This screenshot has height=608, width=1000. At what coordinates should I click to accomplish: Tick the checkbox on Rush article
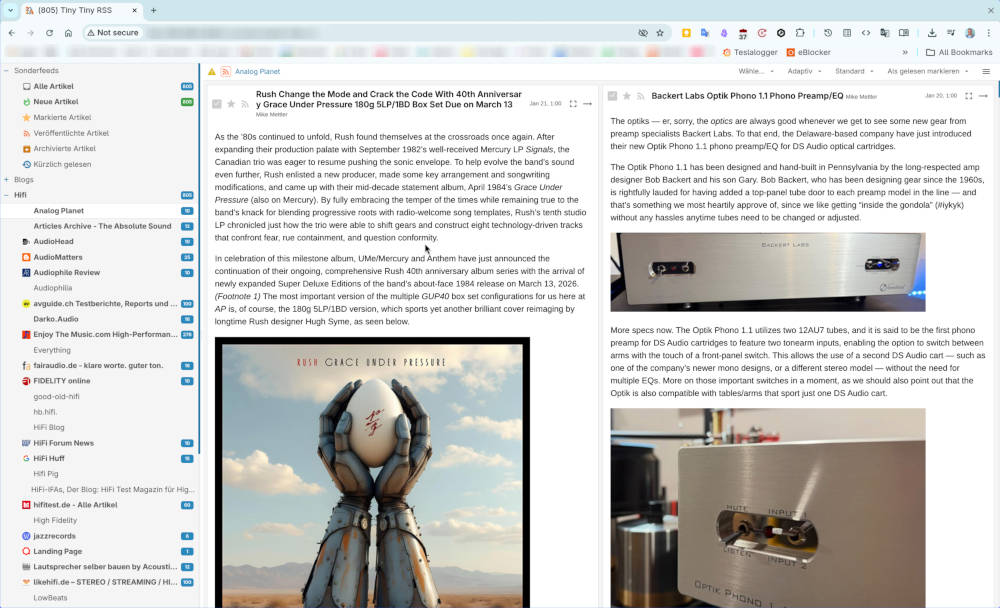point(217,104)
